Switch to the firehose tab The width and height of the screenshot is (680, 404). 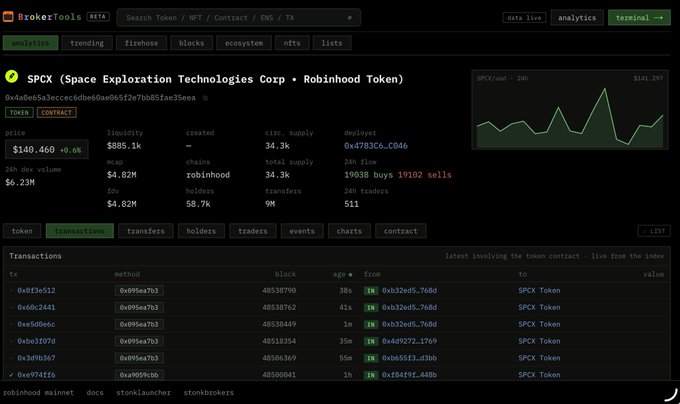(141, 43)
